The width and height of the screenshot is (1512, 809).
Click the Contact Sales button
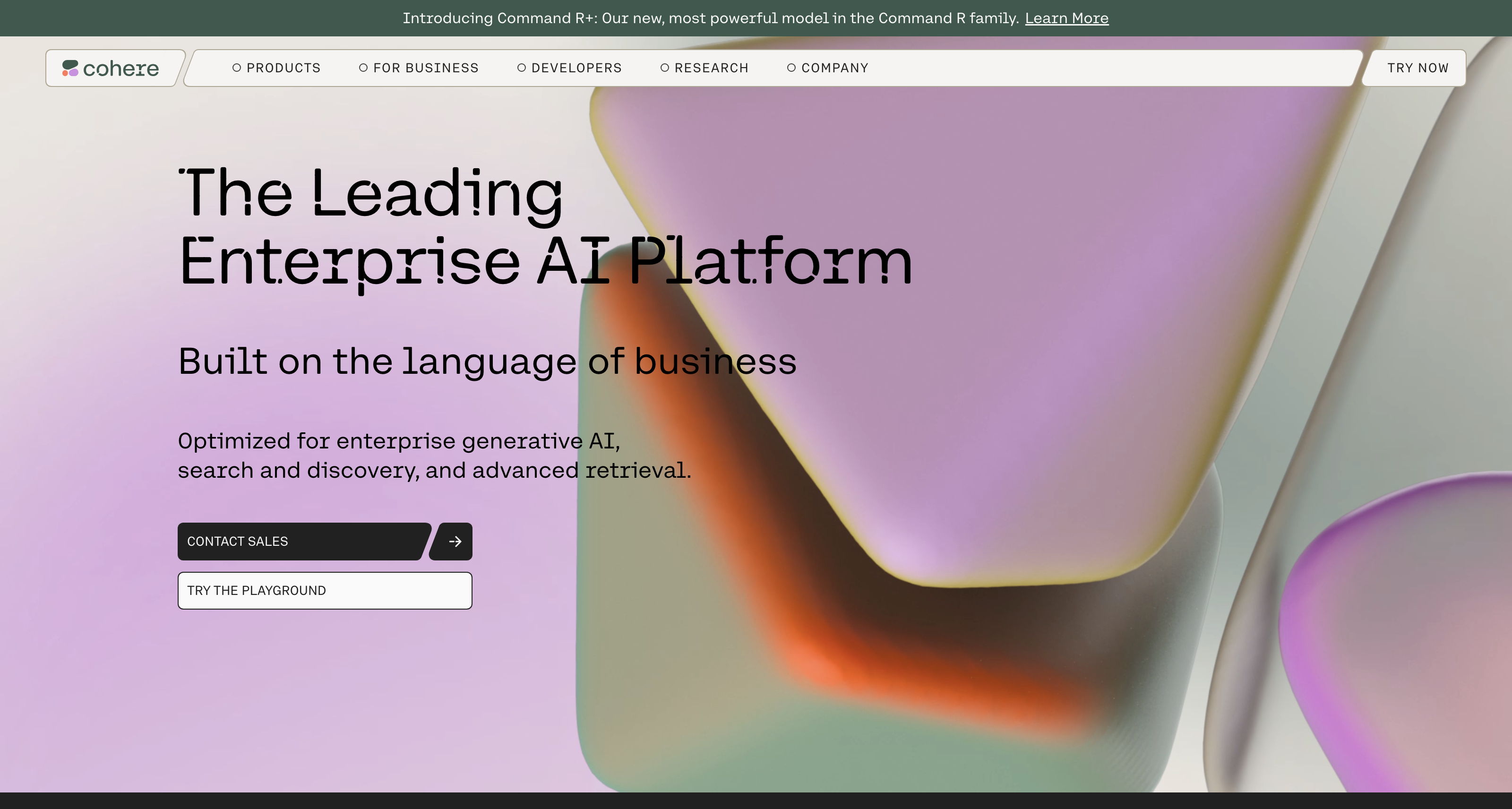click(304, 541)
